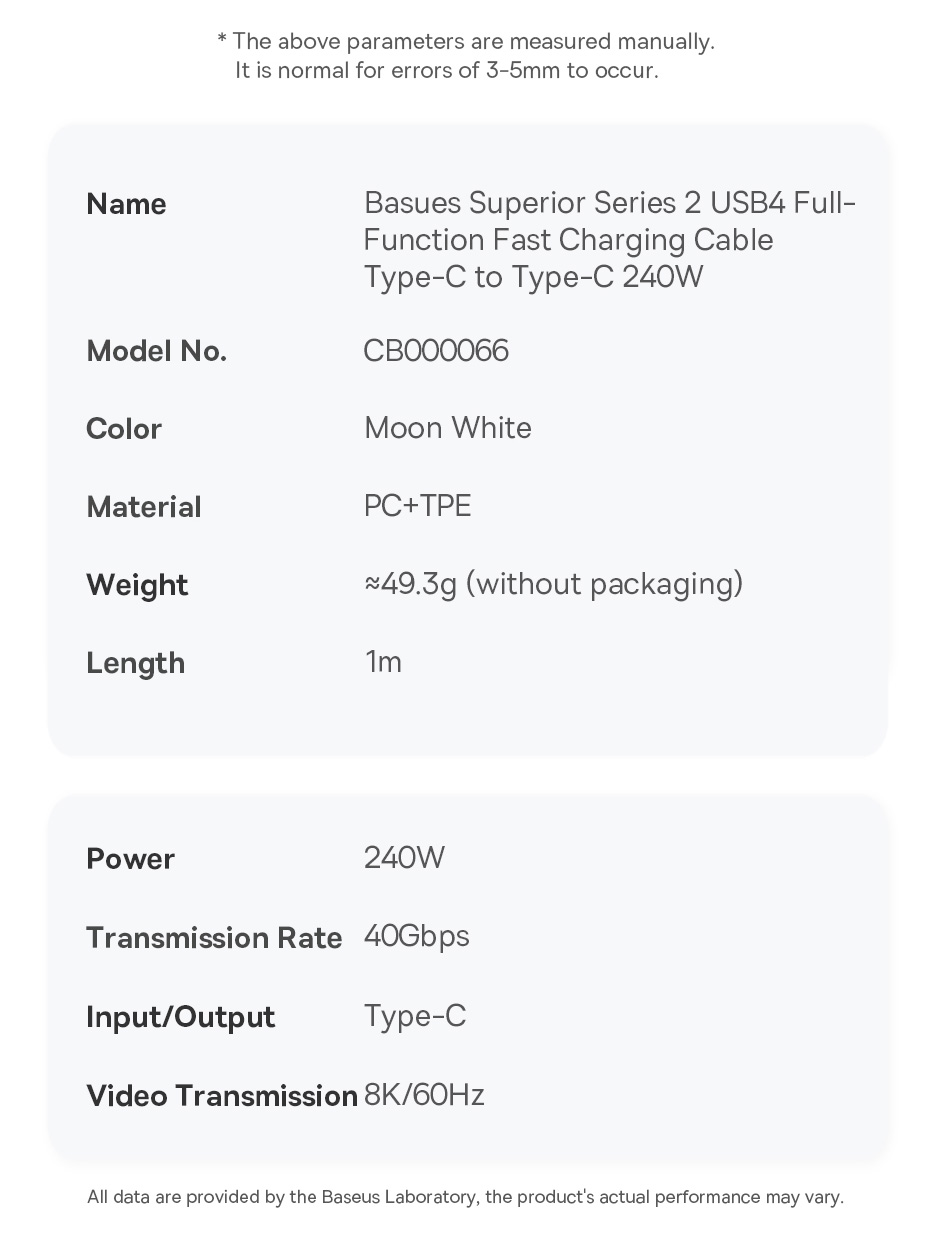
Task: Click the Color label
Action: (124, 429)
